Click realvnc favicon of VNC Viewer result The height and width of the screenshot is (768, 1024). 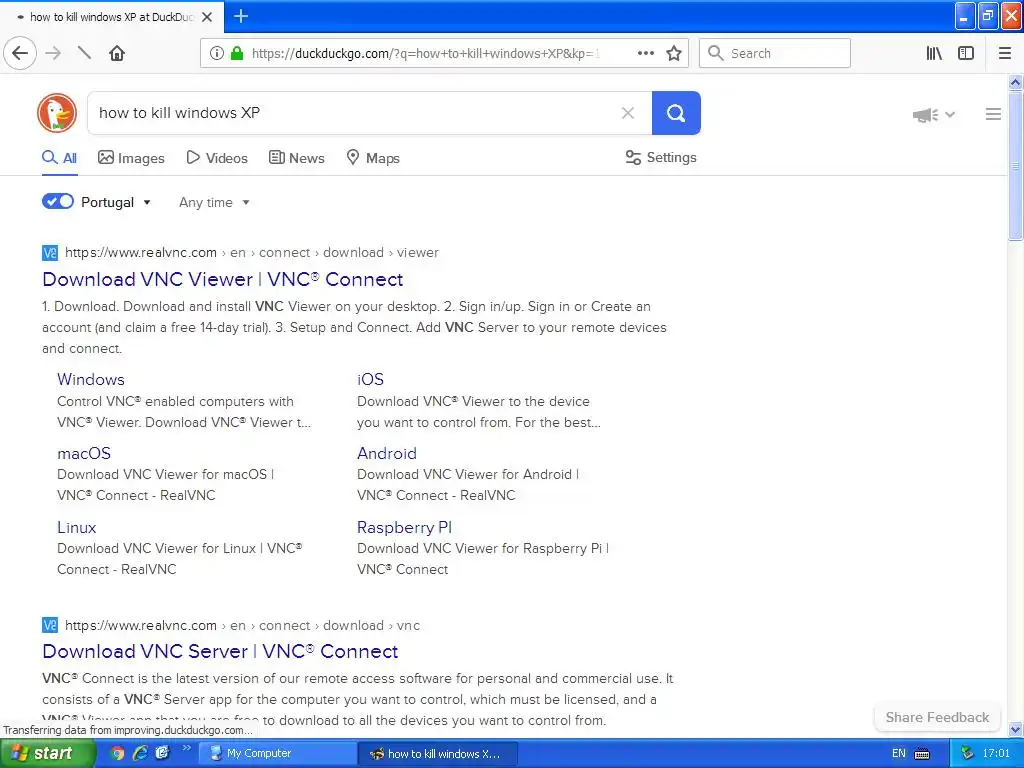[x=50, y=253]
